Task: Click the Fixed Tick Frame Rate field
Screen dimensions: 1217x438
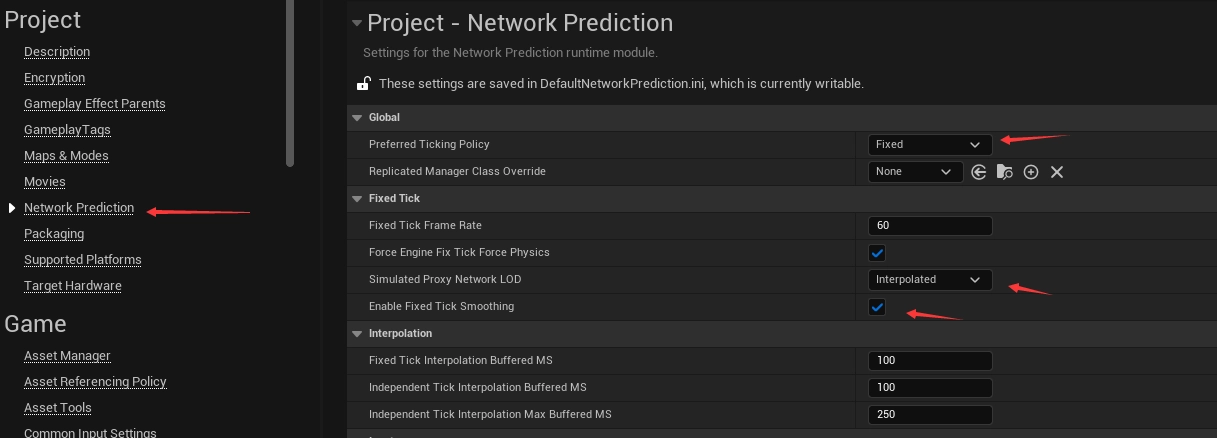Action: tap(930, 226)
